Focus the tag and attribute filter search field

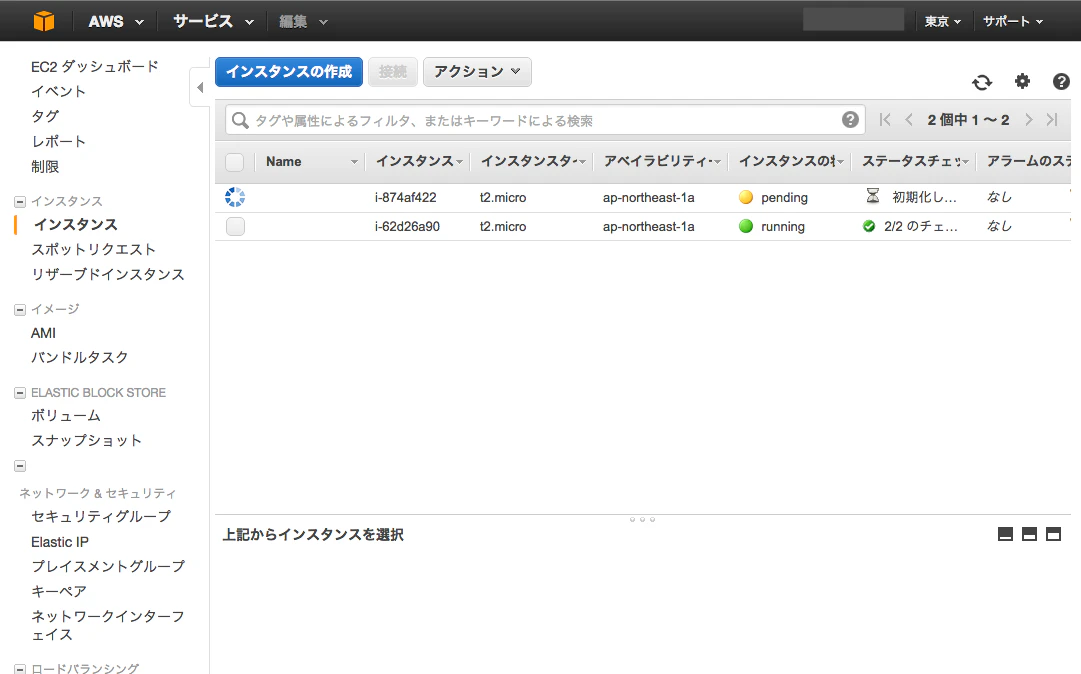coord(545,121)
